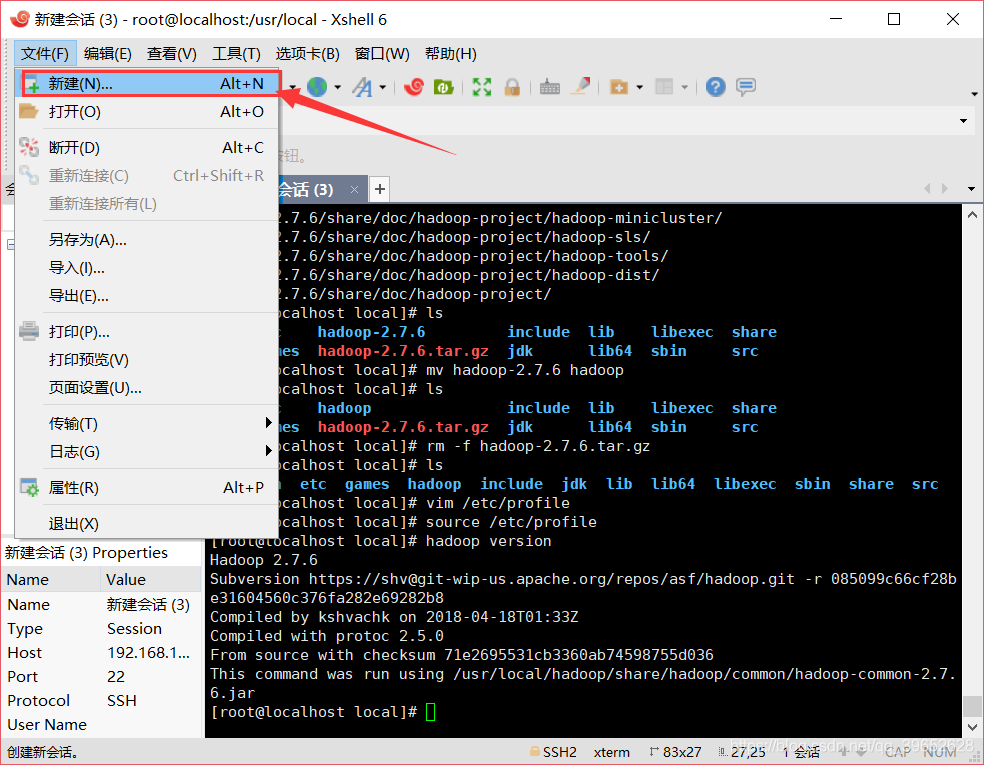Click the Value column header in Properties
Viewport: 984px width, 765px height.
click(151, 579)
